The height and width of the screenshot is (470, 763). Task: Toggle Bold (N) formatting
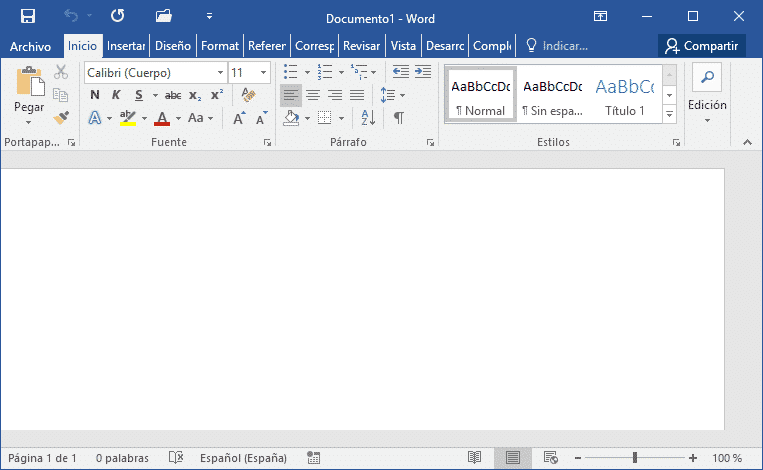click(x=95, y=95)
